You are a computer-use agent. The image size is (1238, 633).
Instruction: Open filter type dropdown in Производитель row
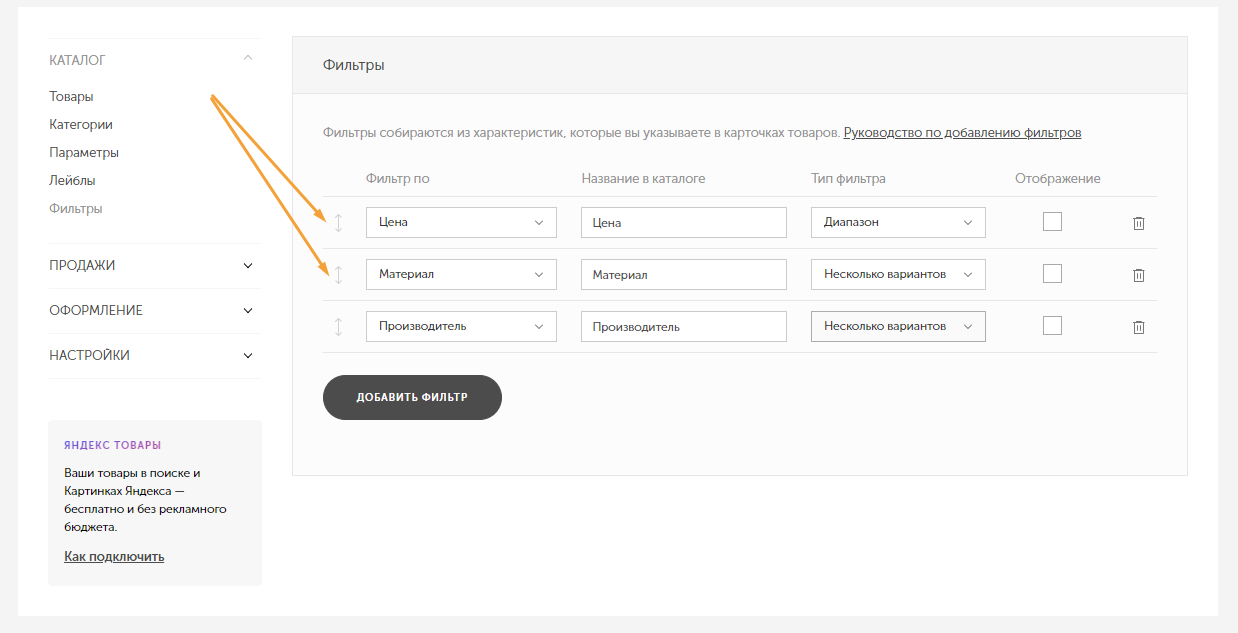[x=898, y=326]
